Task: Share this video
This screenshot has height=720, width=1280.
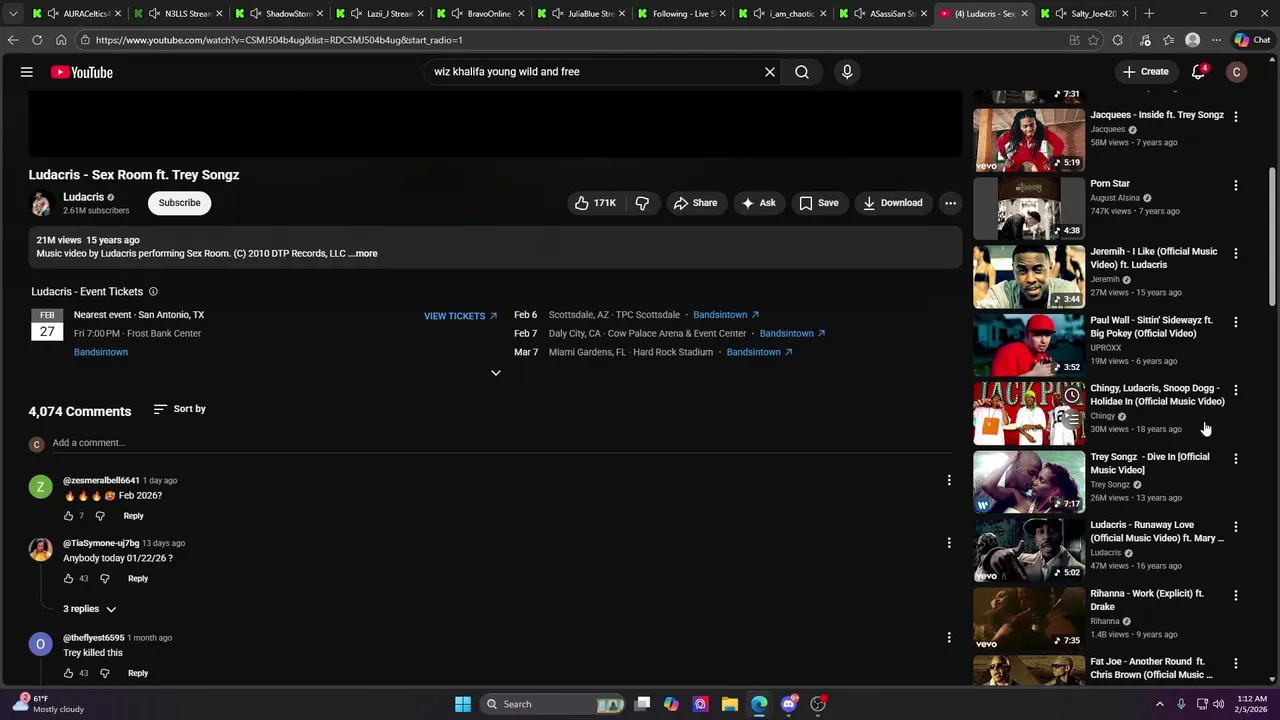Action: pos(695,203)
